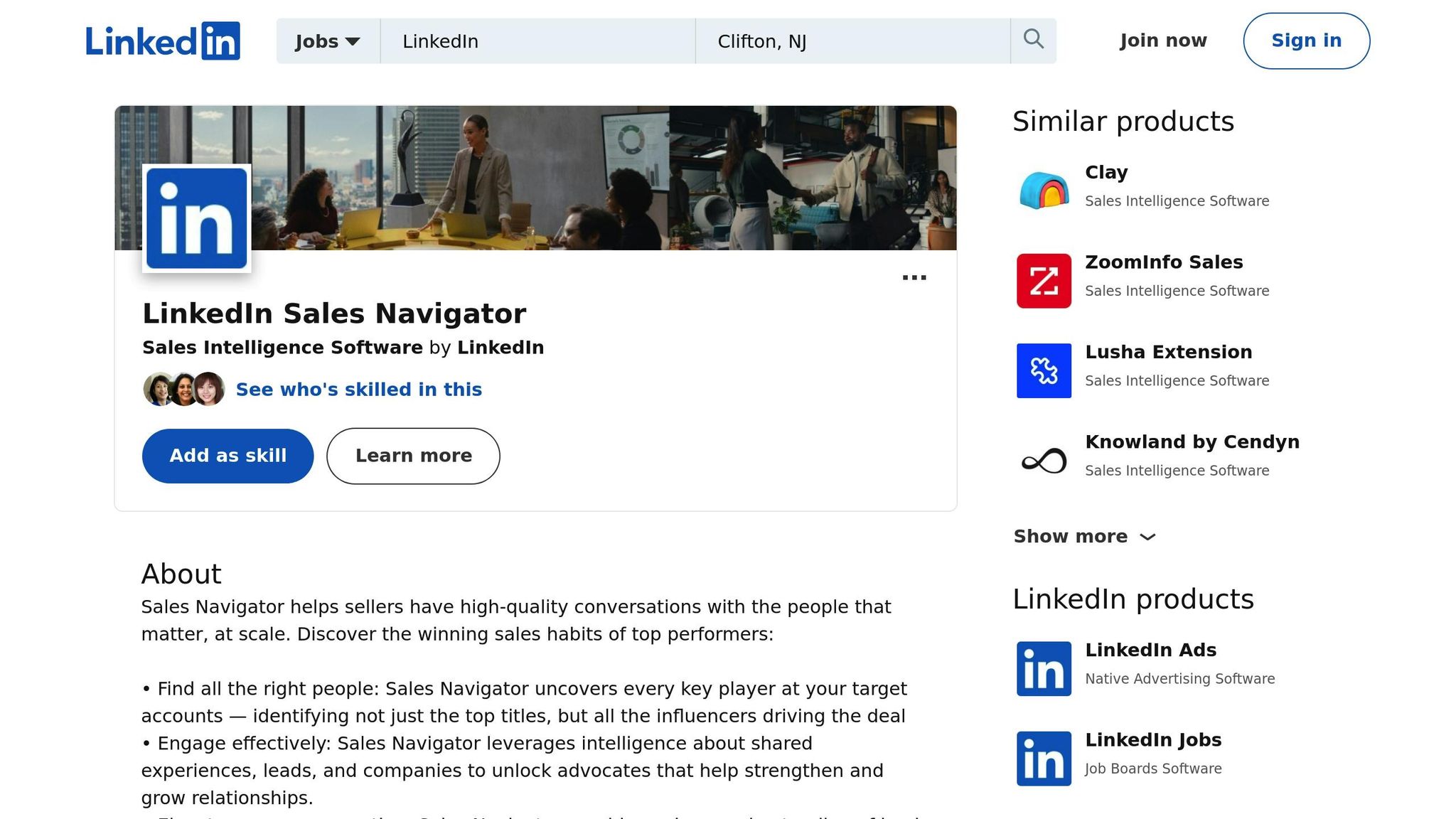The height and width of the screenshot is (819, 1456).
Task: Open the ZoomInfo Sales product page link
Action: (1164, 262)
